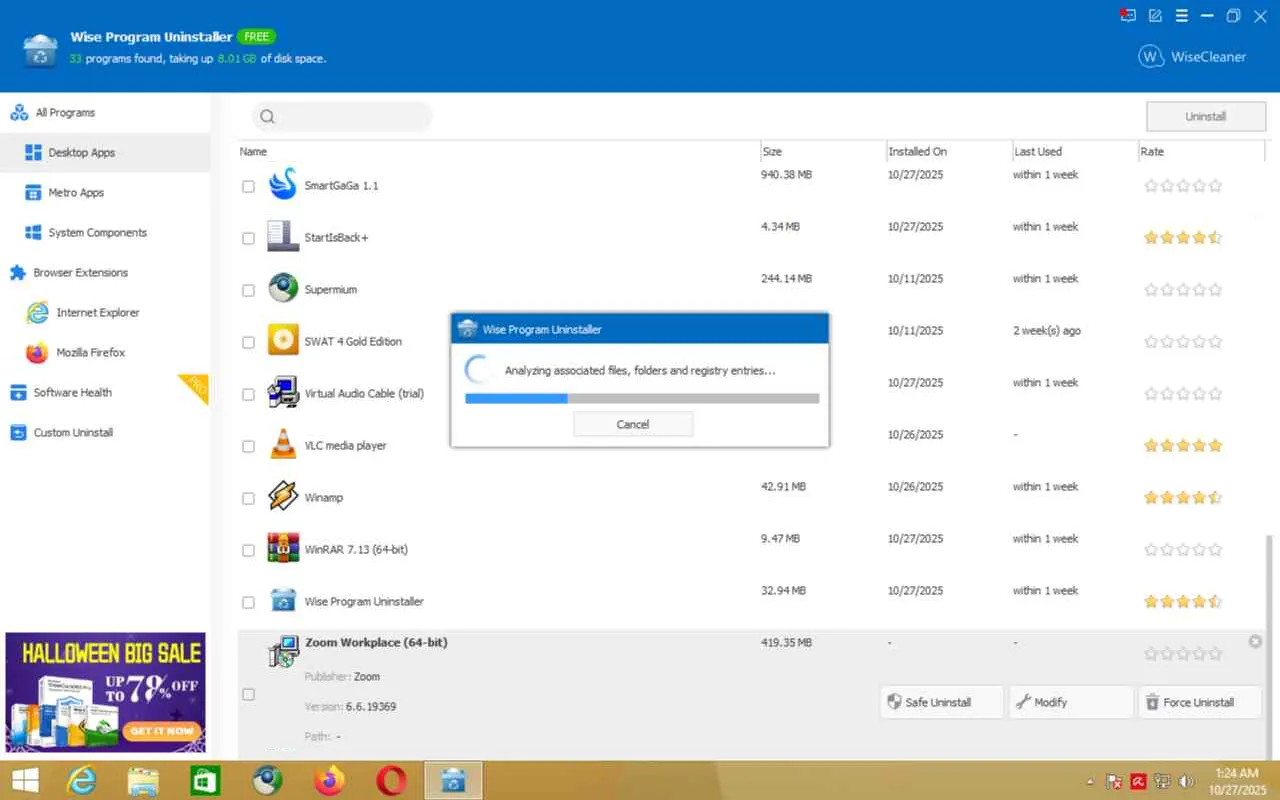Image resolution: width=1280 pixels, height=800 pixels.
Task: Rate SmartGaGa using its stars
Action: click(x=1183, y=186)
